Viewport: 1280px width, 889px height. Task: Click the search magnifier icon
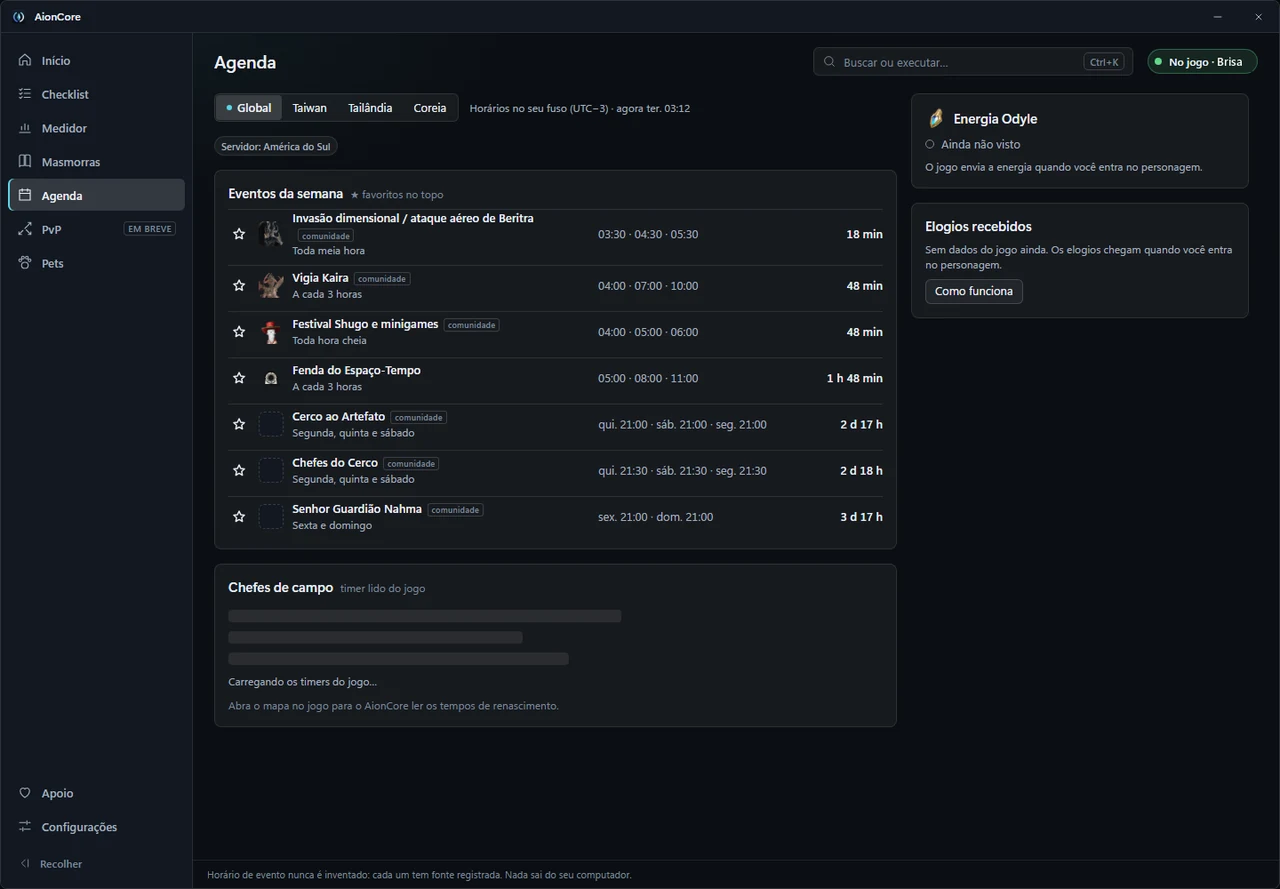(x=829, y=62)
